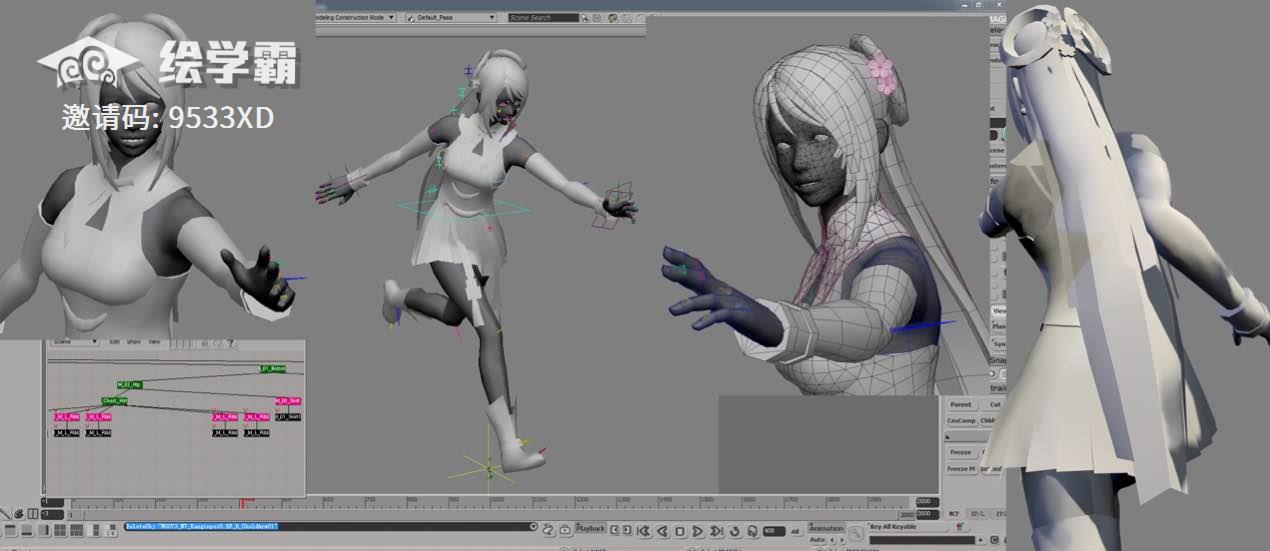
Task: Open the Animation menu button
Action: click(826, 528)
